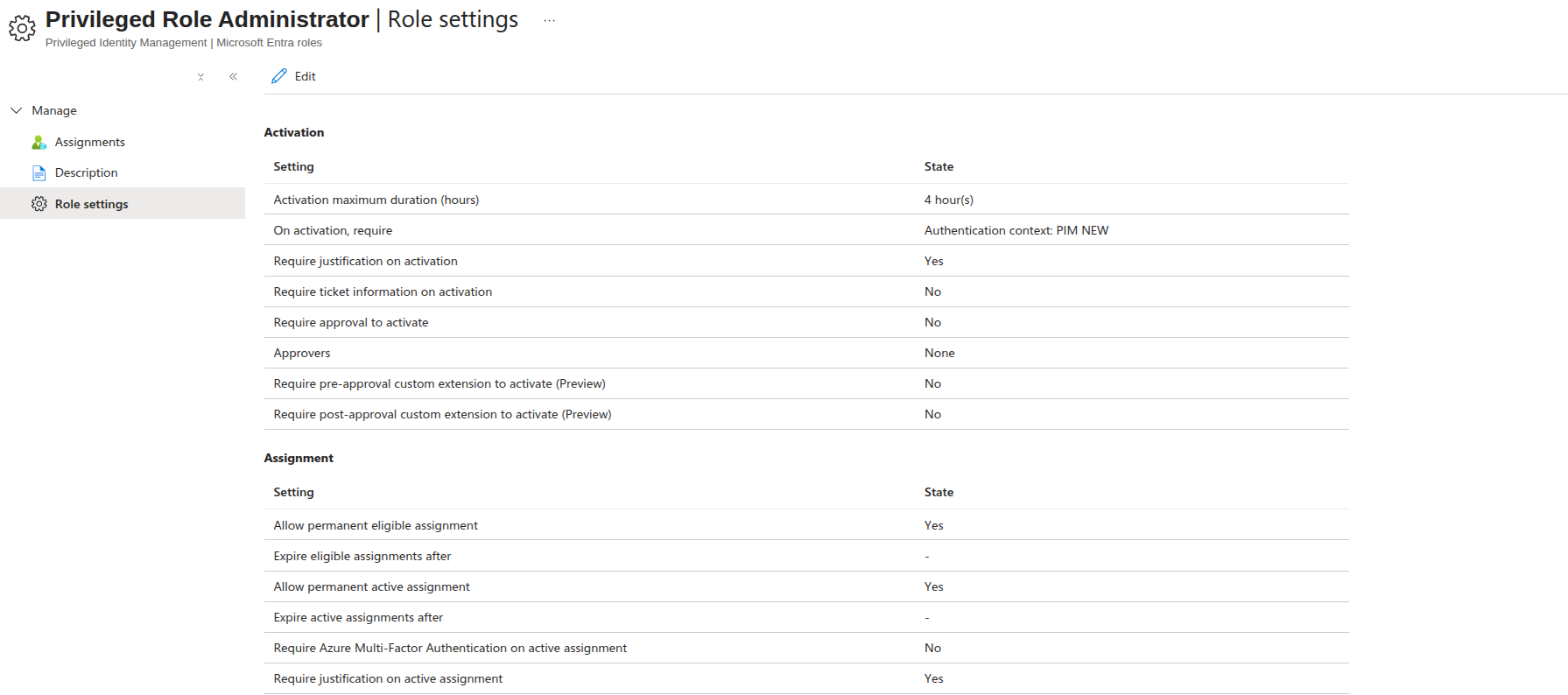
Task: Click the Allow permanent eligible assignment row
Action: click(806, 525)
